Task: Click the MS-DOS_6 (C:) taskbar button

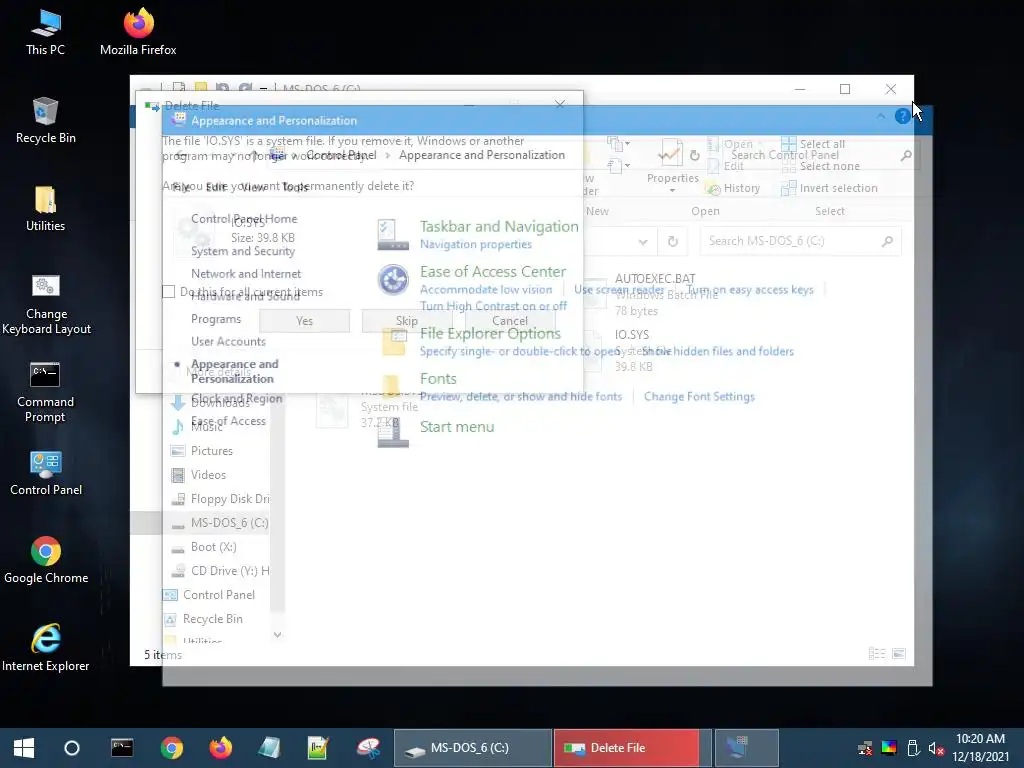Action: [473, 748]
